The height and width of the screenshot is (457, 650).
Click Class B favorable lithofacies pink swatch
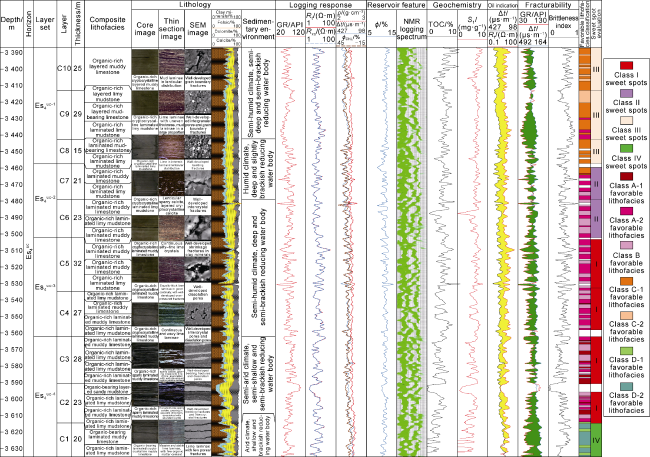click(x=626, y=246)
